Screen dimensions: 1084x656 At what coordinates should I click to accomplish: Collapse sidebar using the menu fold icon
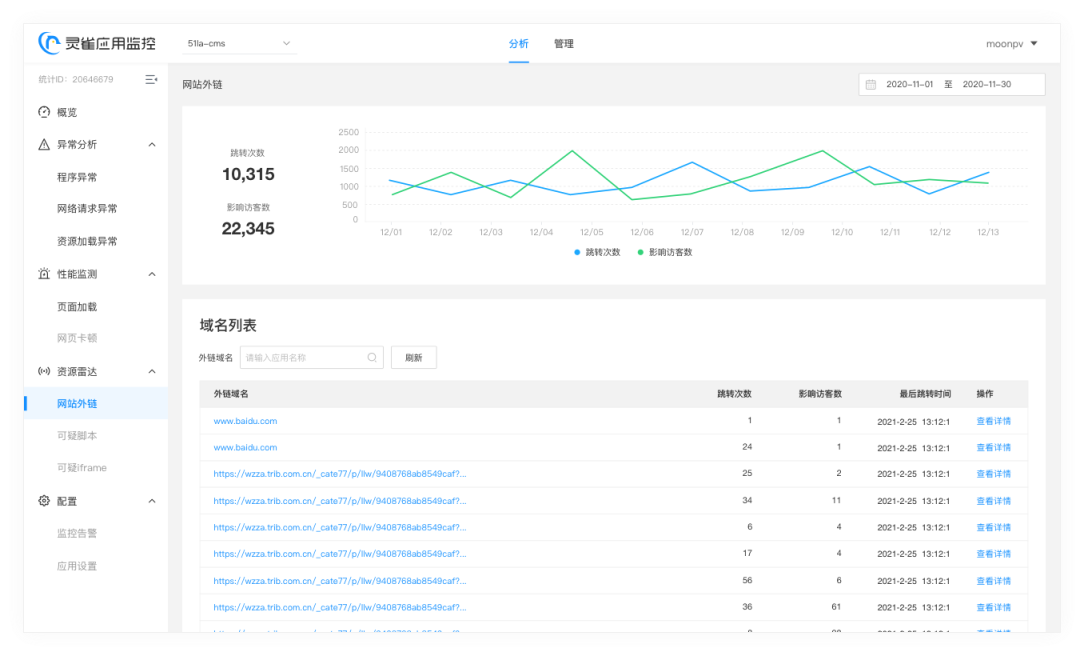[151, 79]
